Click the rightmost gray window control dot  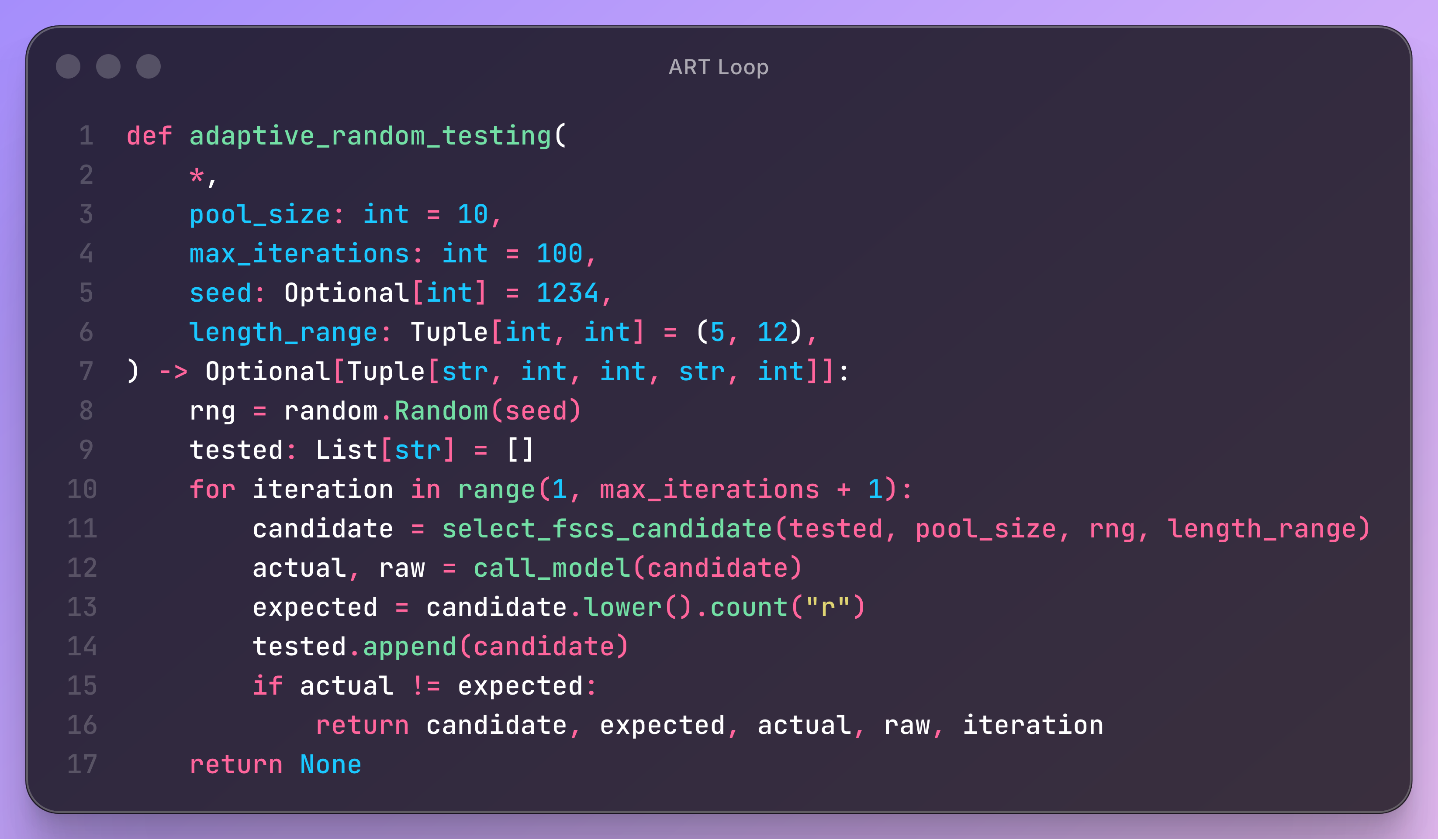[x=149, y=66]
